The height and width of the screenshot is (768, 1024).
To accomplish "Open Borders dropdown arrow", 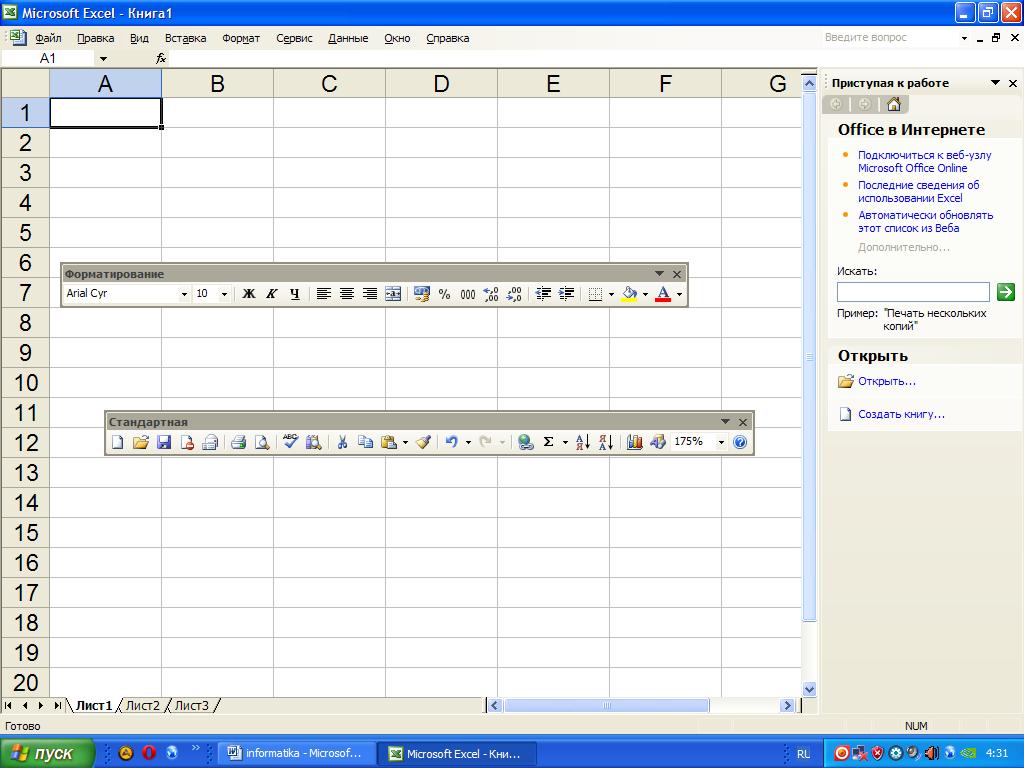I will (x=611, y=294).
